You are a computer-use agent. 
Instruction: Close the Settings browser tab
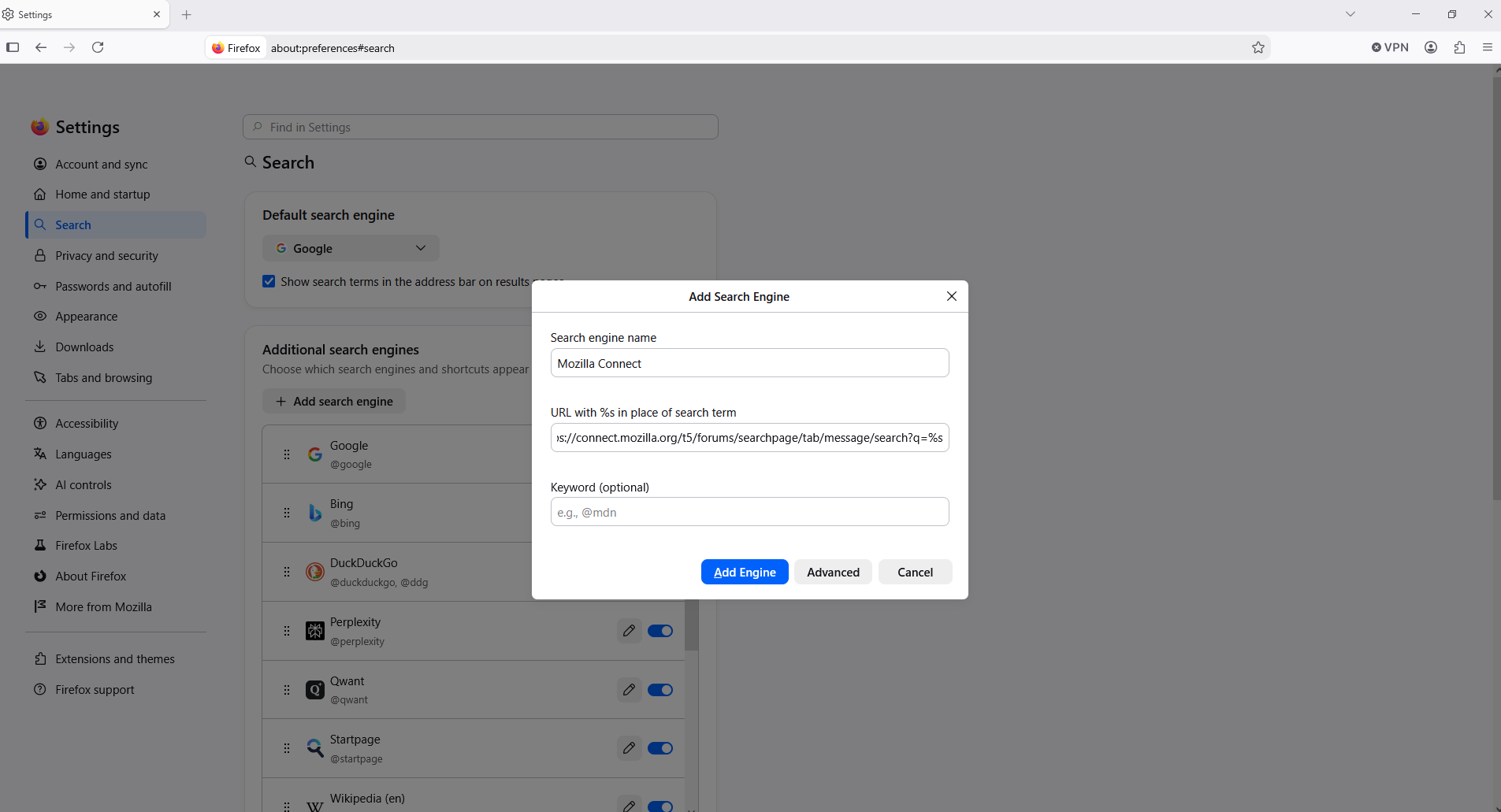tap(157, 14)
